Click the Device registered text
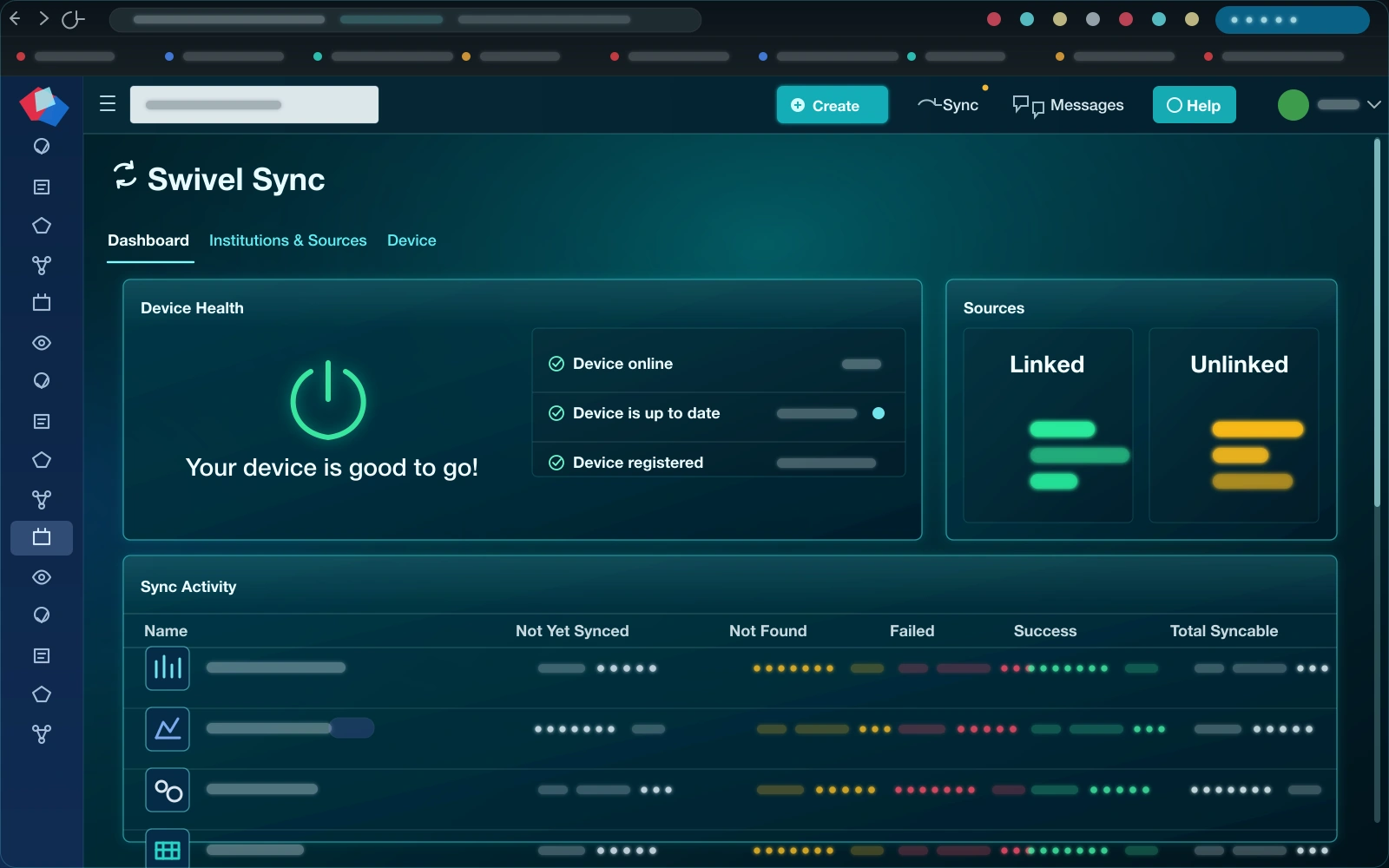The width and height of the screenshot is (1389, 868). pos(638,463)
